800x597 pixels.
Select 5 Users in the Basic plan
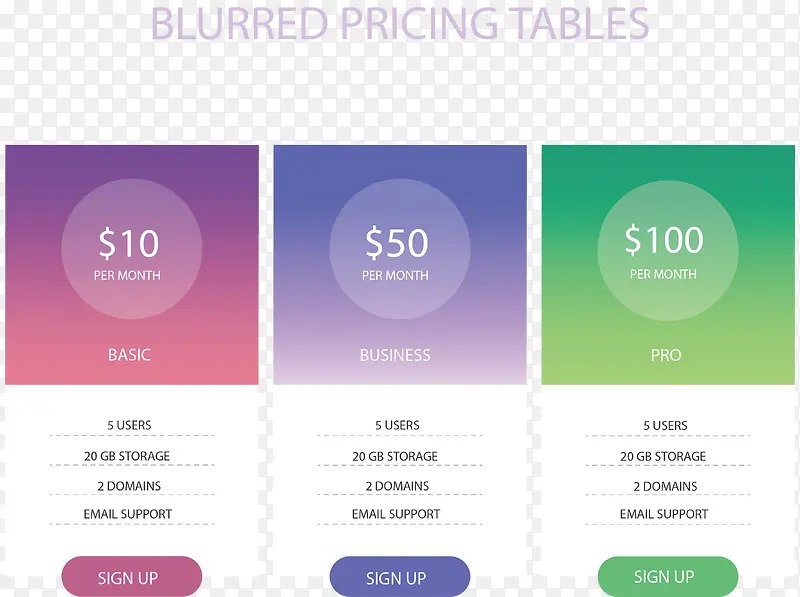pos(129,425)
